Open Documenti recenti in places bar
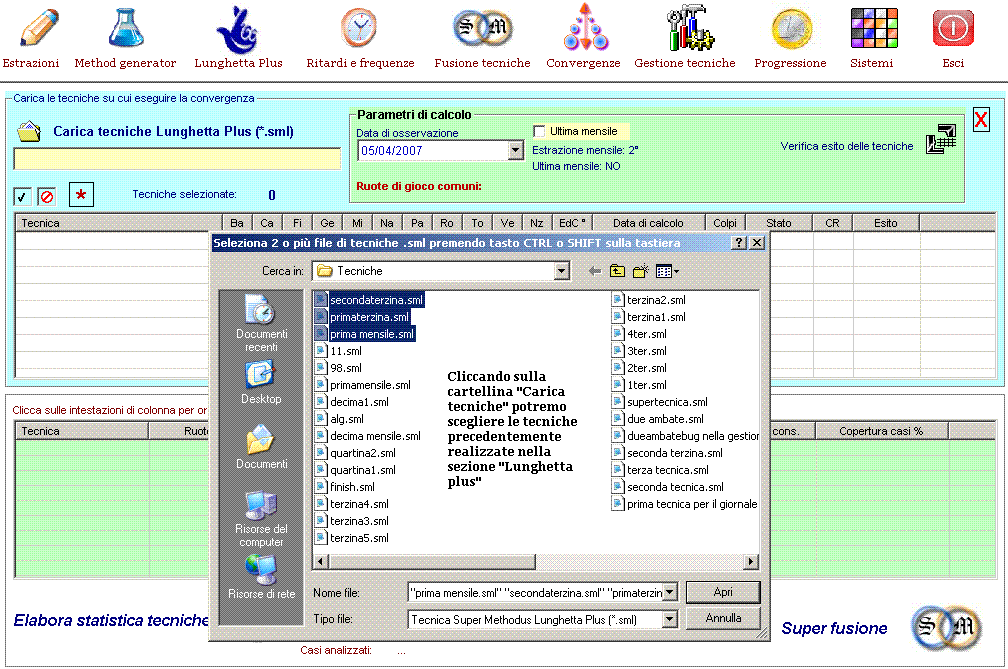Screen dimensions: 1008x669 click(261, 323)
